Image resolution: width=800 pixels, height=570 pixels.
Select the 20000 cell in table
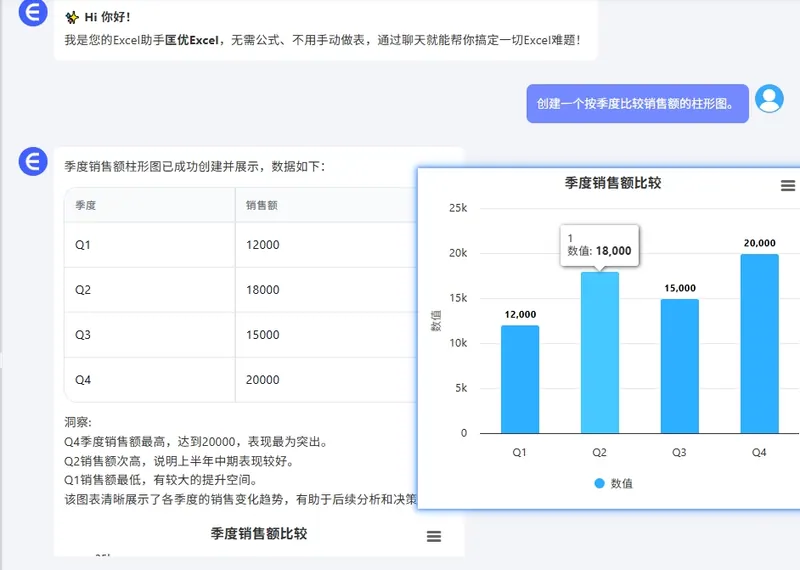(x=327, y=380)
